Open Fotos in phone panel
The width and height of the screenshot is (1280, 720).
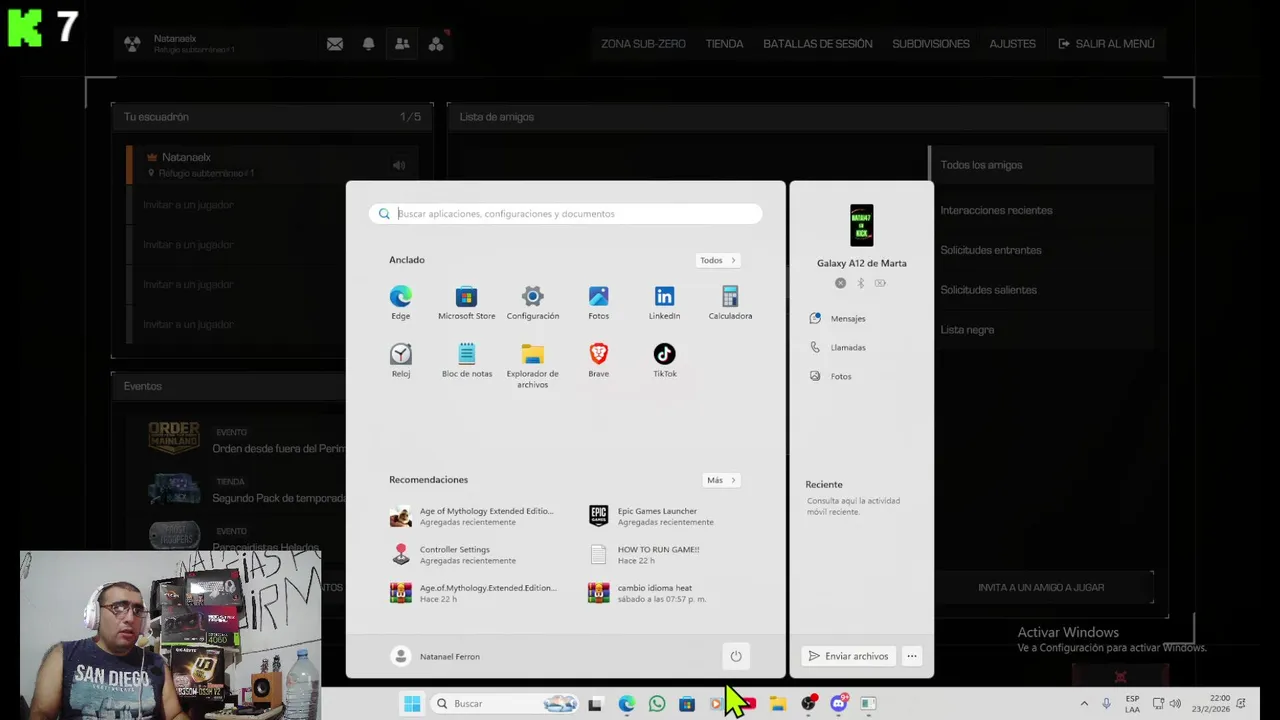pyautogui.click(x=831, y=376)
